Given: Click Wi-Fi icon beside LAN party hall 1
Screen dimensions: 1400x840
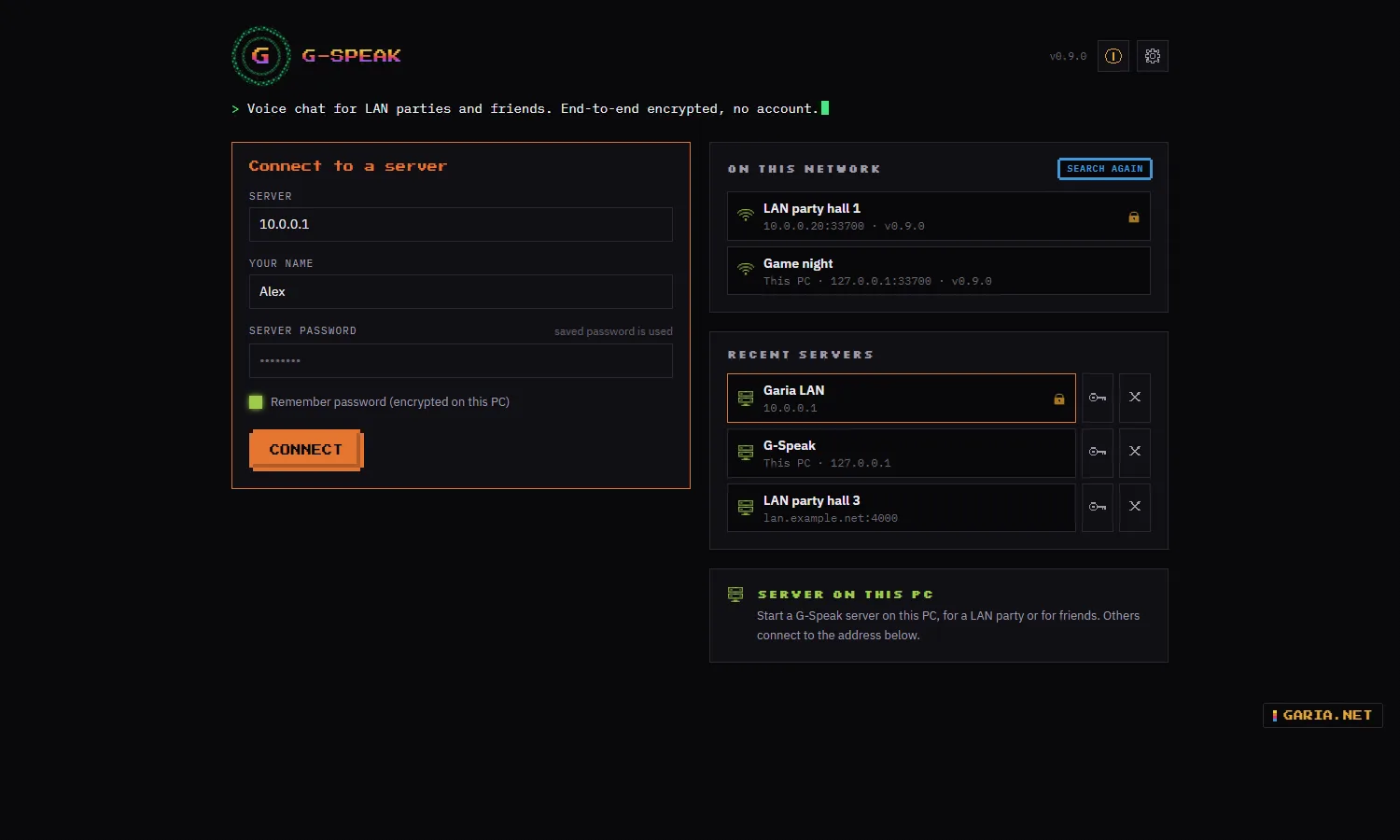Looking at the screenshot, I should pyautogui.click(x=746, y=215).
